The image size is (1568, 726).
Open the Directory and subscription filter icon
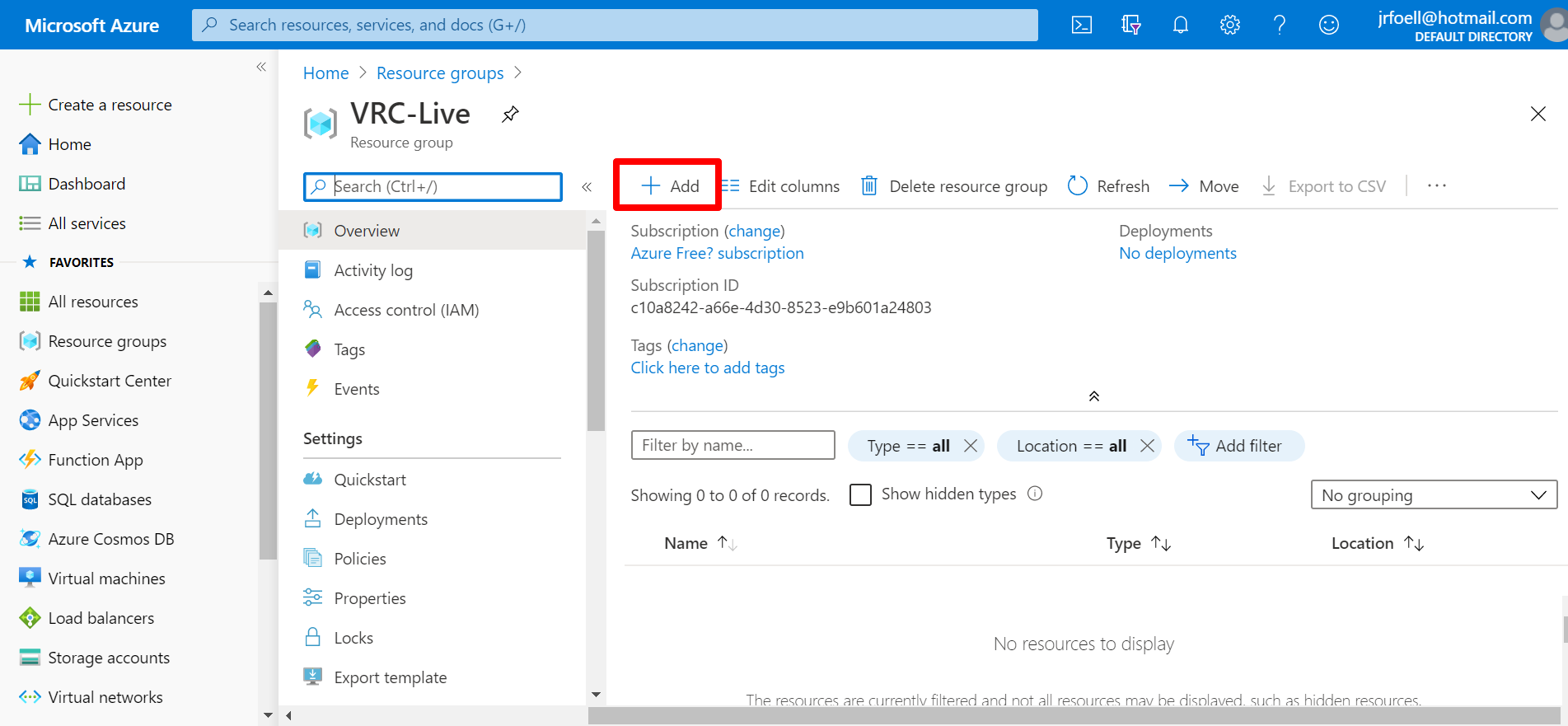click(x=1131, y=25)
